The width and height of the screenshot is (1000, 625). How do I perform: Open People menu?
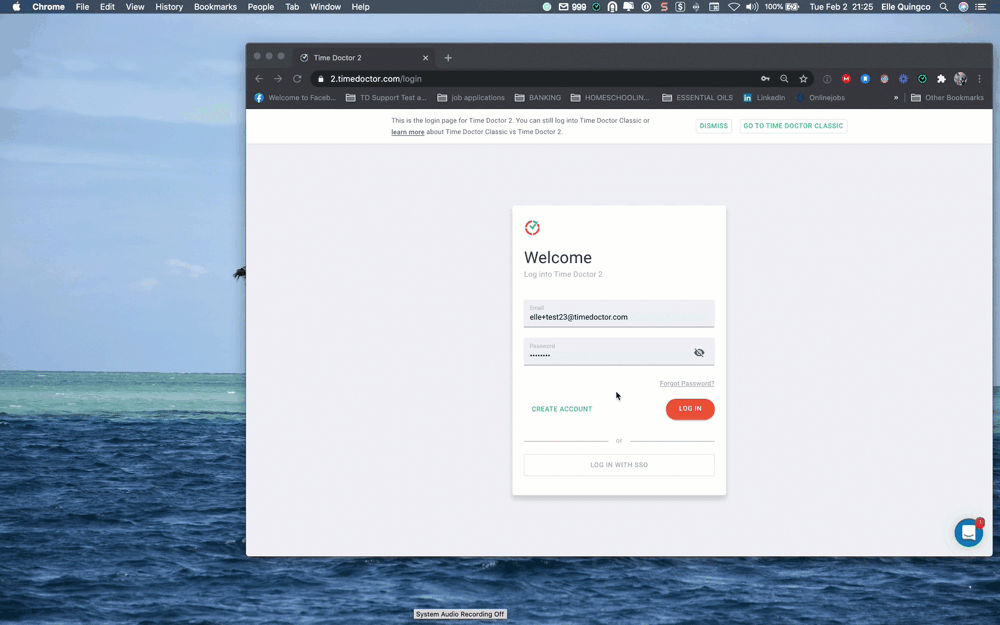click(x=261, y=7)
